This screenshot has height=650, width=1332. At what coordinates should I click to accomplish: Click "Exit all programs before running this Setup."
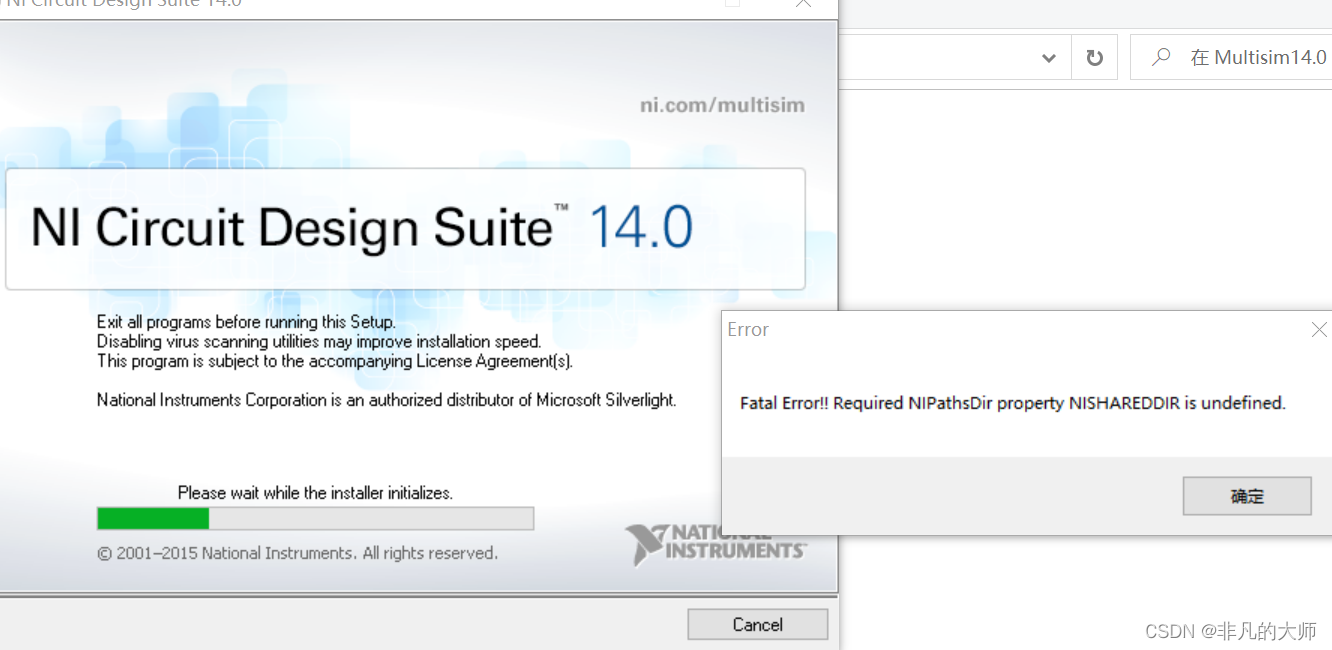click(246, 322)
